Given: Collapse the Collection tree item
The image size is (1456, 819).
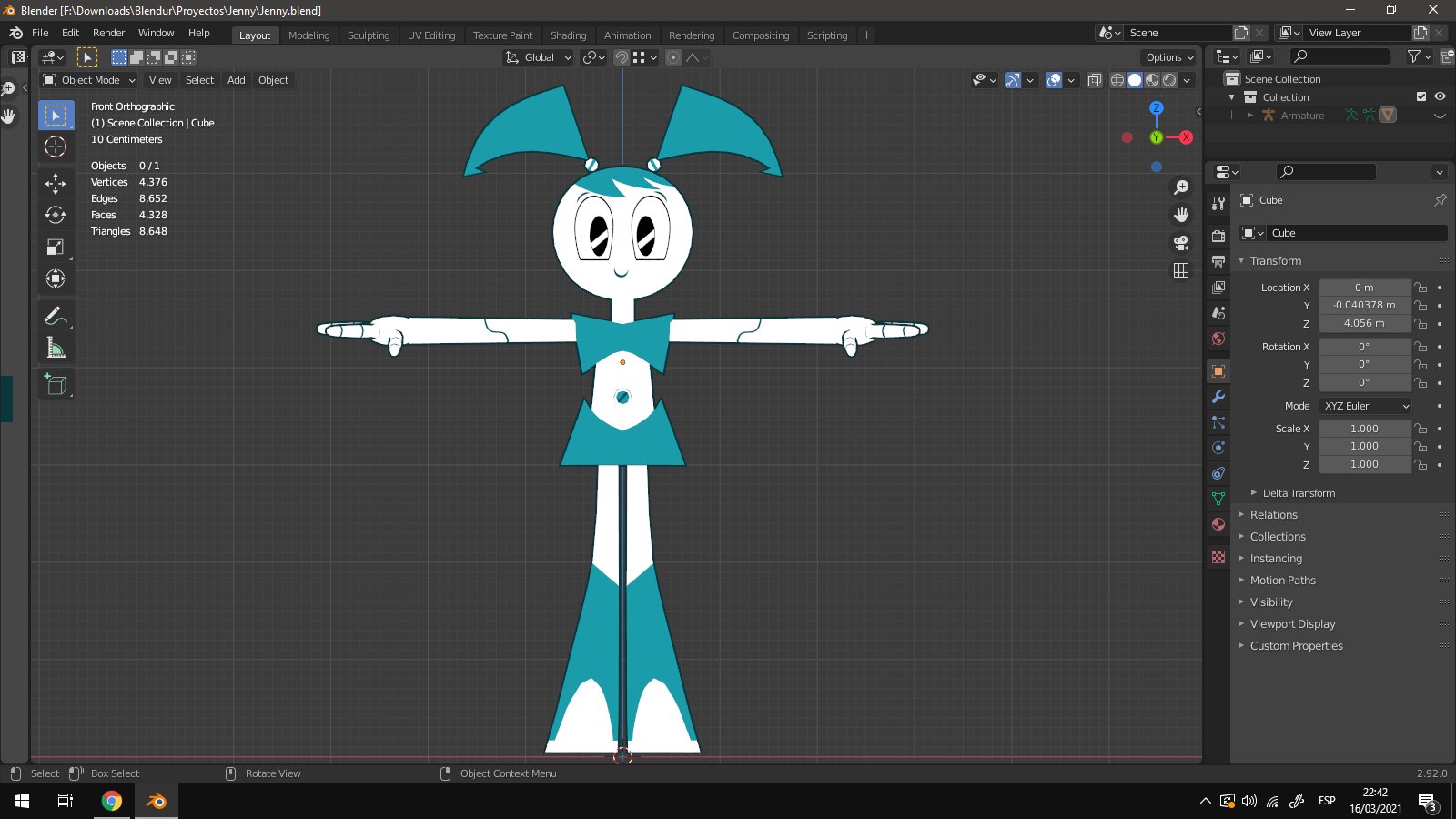Looking at the screenshot, I should pos(1232,97).
